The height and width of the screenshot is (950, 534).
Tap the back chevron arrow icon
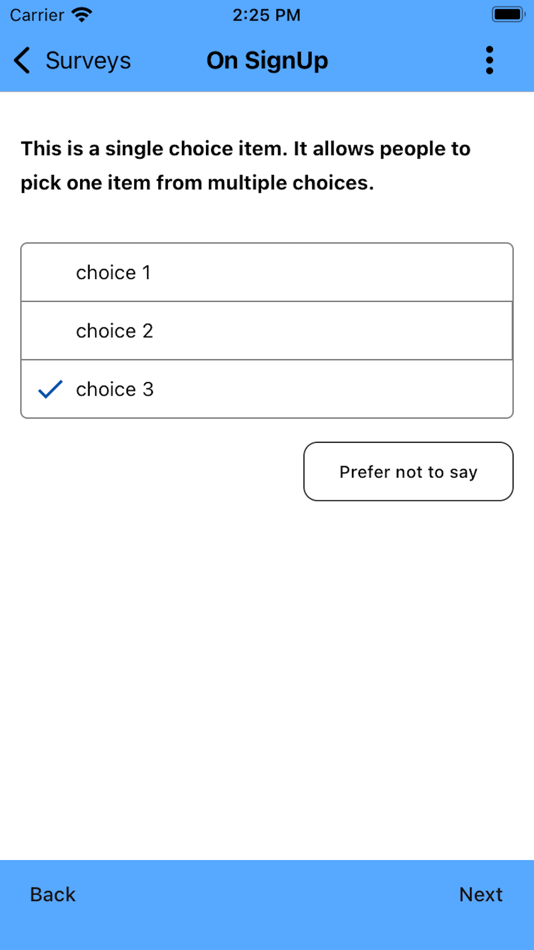(22, 61)
